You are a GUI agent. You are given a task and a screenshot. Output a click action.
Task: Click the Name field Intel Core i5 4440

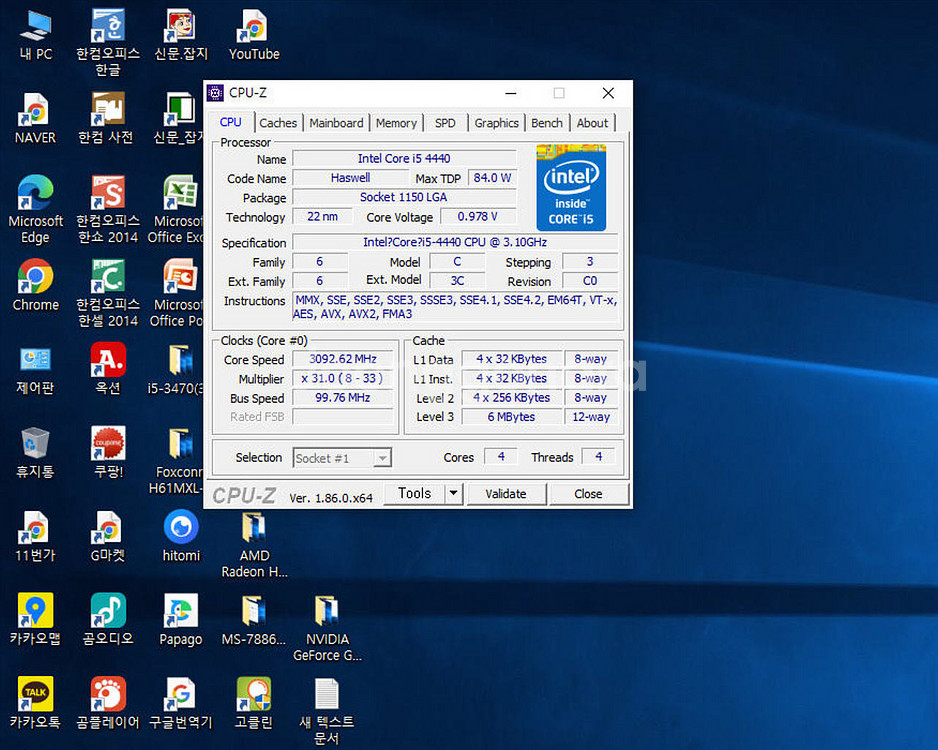coord(404,158)
